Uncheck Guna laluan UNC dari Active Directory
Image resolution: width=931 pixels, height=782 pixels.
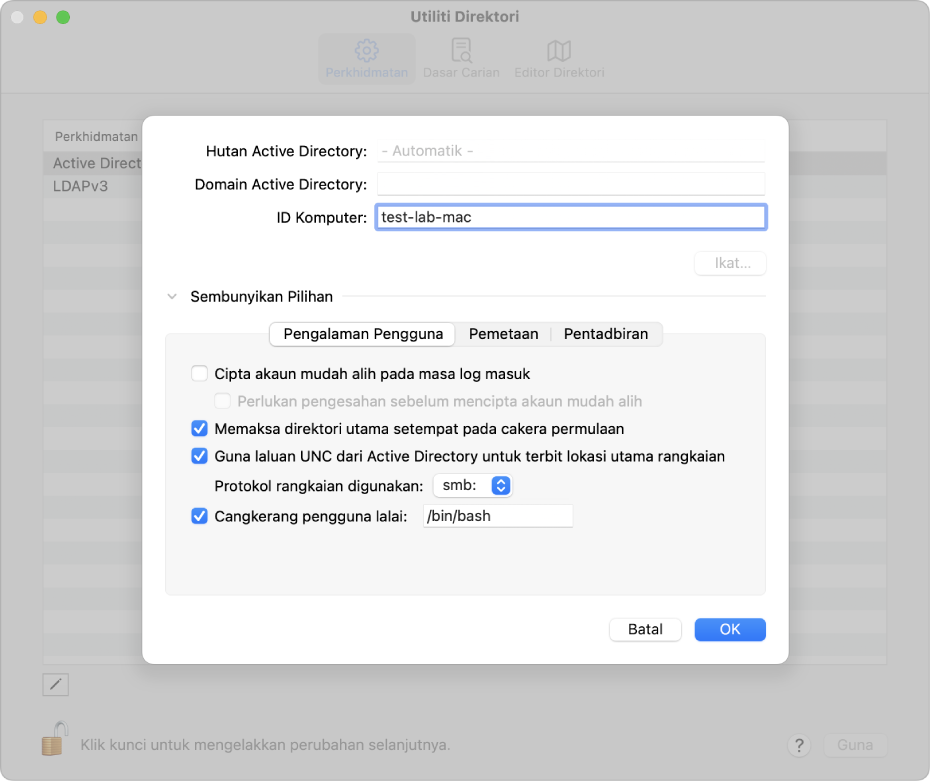[x=200, y=456]
